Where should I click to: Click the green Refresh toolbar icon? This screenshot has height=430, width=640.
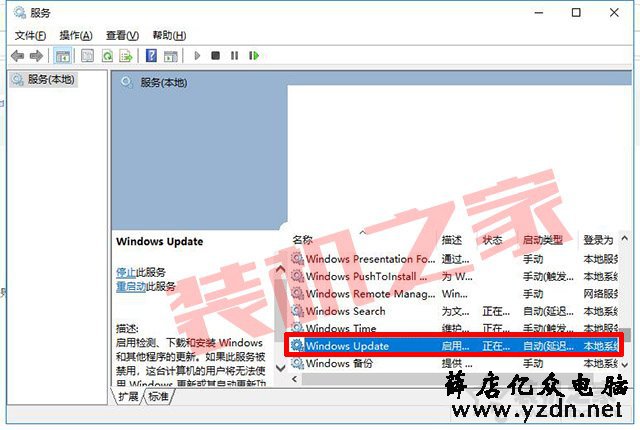[x=107, y=55]
